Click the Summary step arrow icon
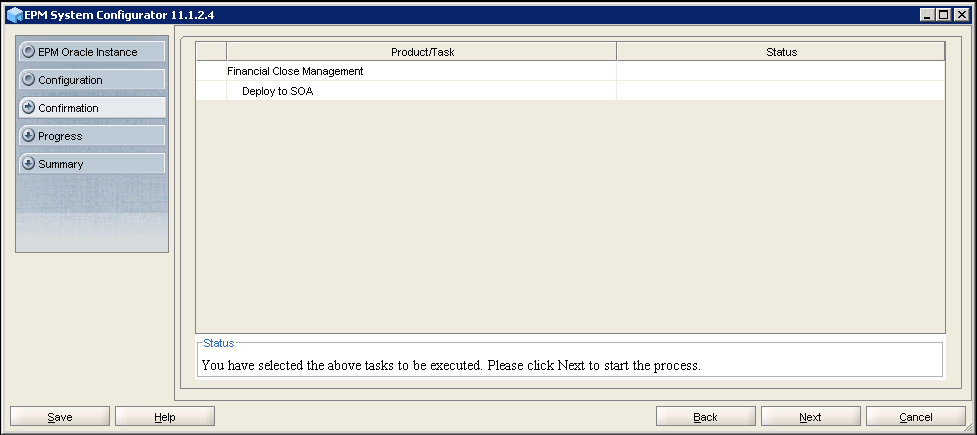Screen dimensions: 977x435 point(29,163)
